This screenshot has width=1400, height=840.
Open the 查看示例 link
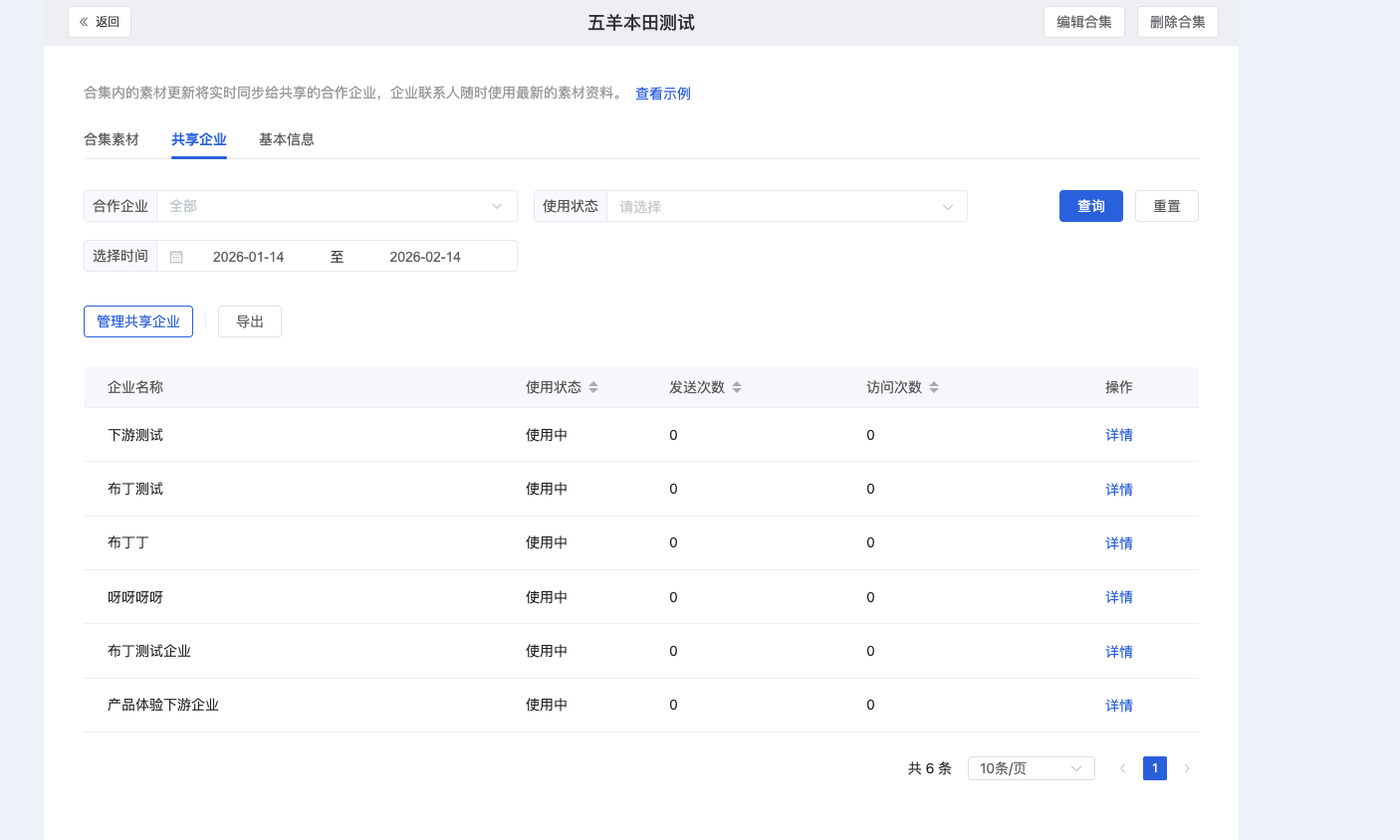point(663,94)
